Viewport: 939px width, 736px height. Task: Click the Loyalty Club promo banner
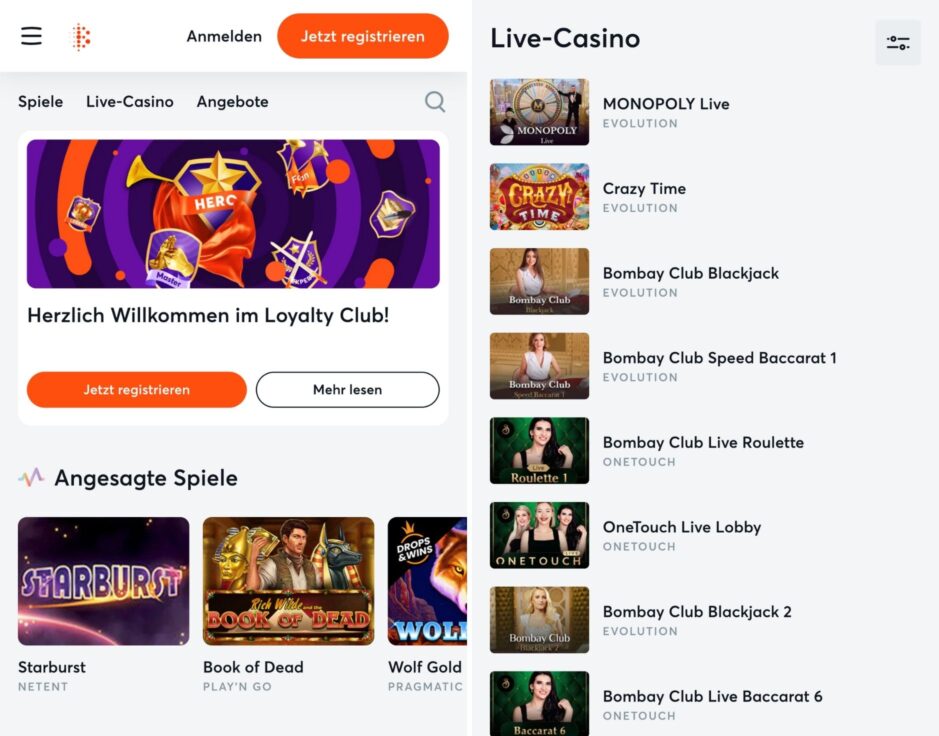tap(233, 214)
